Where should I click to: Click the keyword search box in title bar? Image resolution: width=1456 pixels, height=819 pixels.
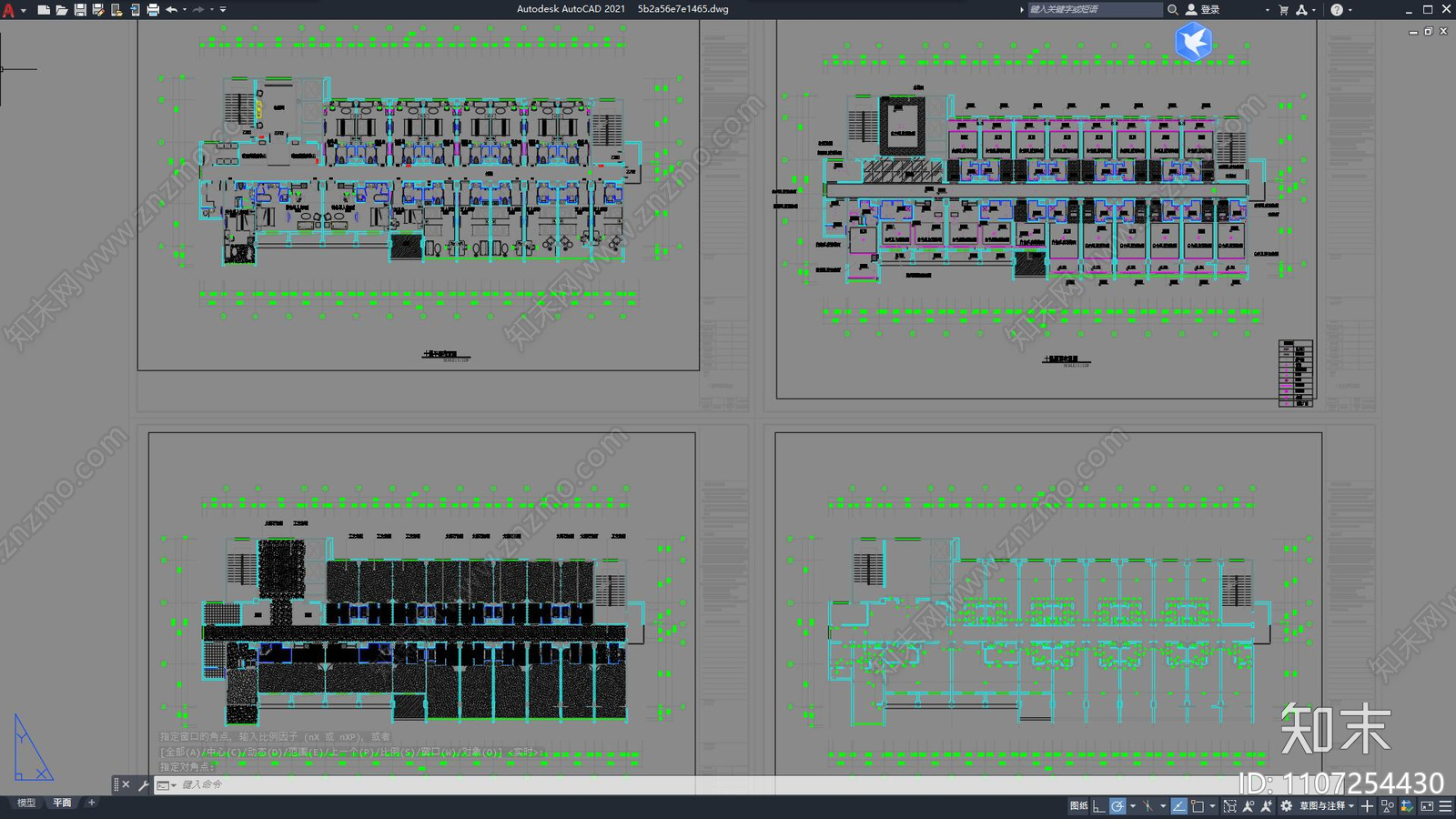point(1092,10)
